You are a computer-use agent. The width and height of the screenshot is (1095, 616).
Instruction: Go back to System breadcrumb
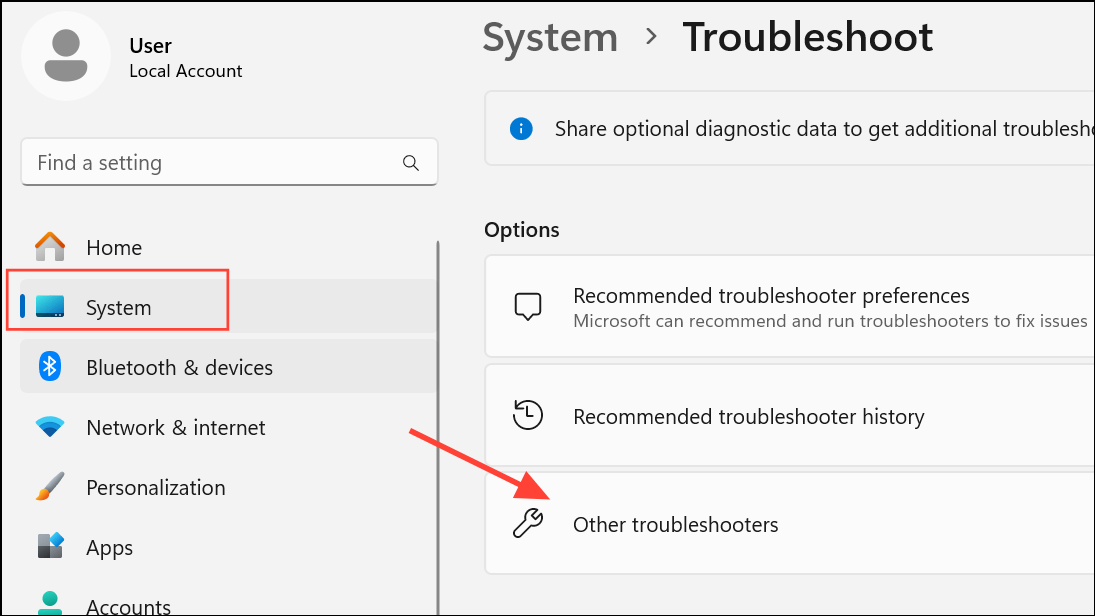pyautogui.click(x=550, y=37)
